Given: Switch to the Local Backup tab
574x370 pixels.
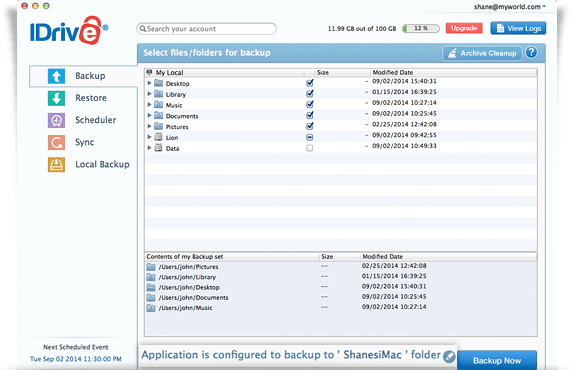Looking at the screenshot, I should point(83,164).
